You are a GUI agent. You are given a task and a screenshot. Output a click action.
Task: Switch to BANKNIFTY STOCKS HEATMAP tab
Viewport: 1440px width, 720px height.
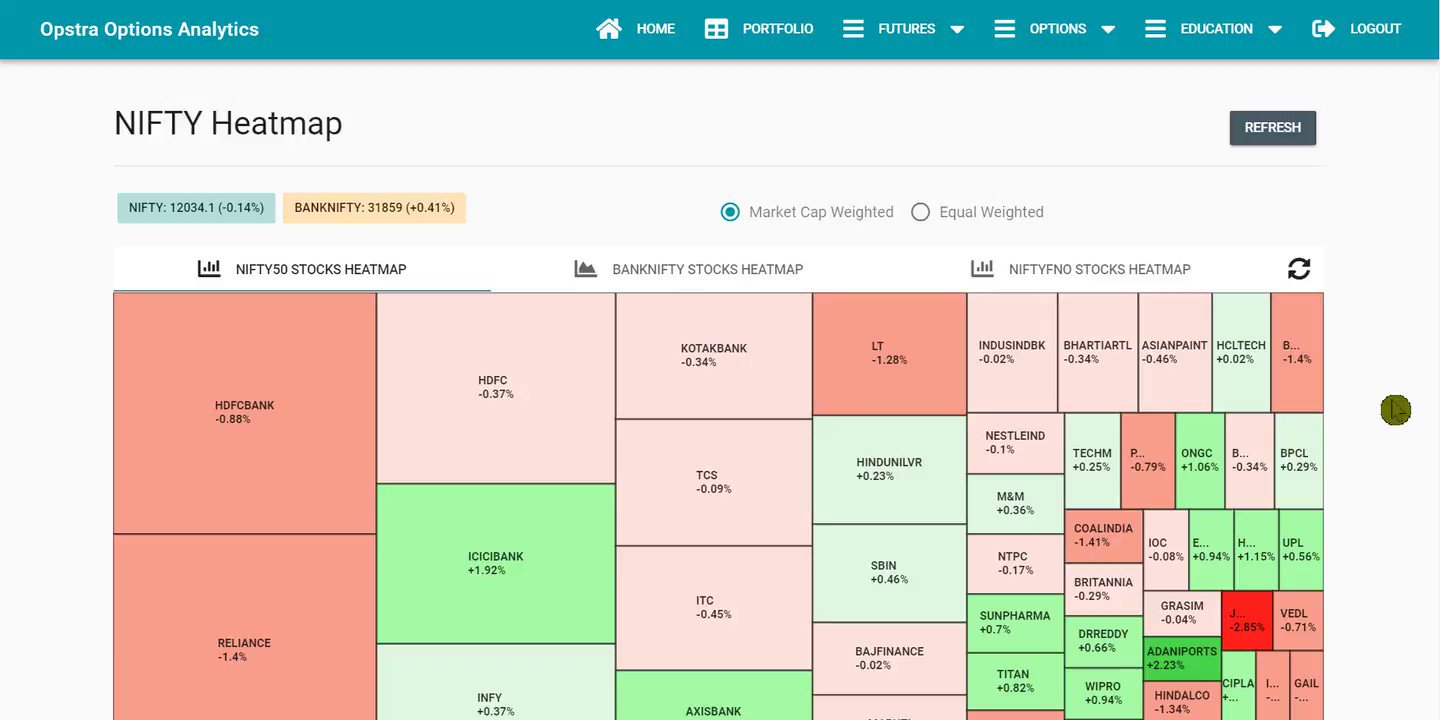point(689,269)
